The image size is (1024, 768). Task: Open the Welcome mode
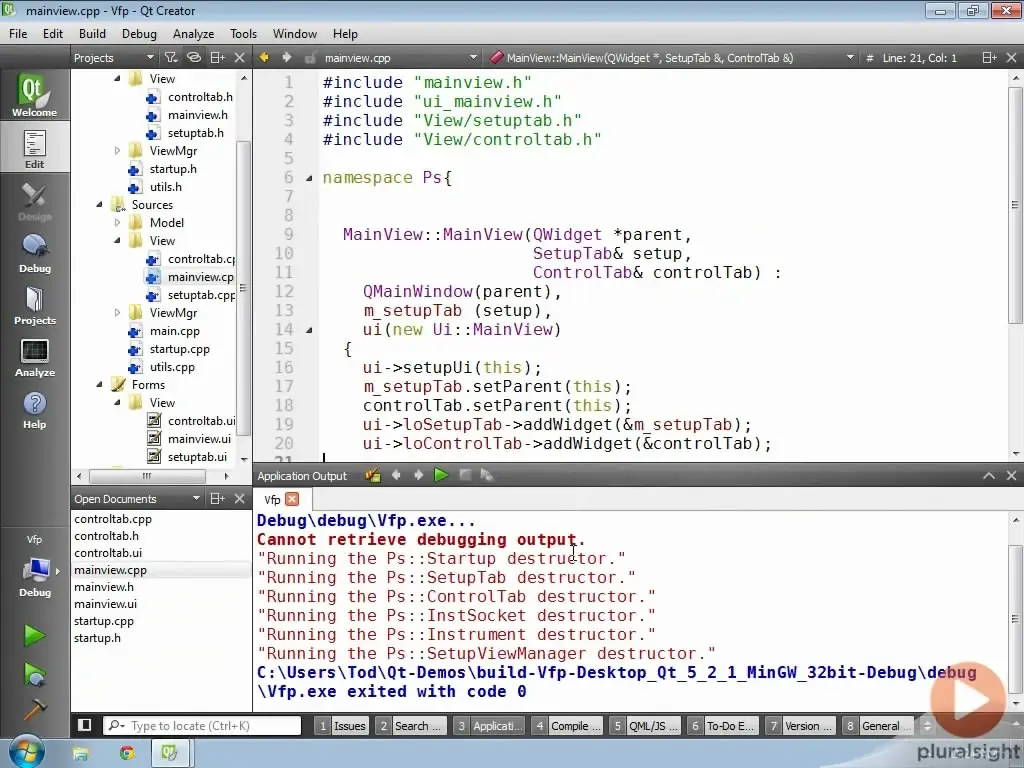(x=34, y=97)
